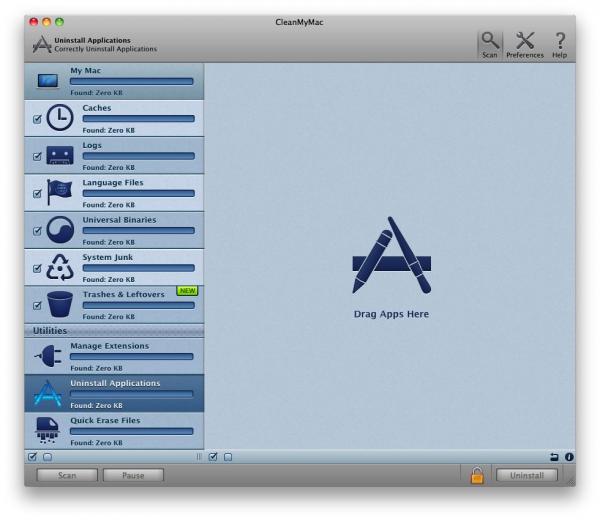
Task: Click the Drag Apps Here label
Action: [391, 314]
